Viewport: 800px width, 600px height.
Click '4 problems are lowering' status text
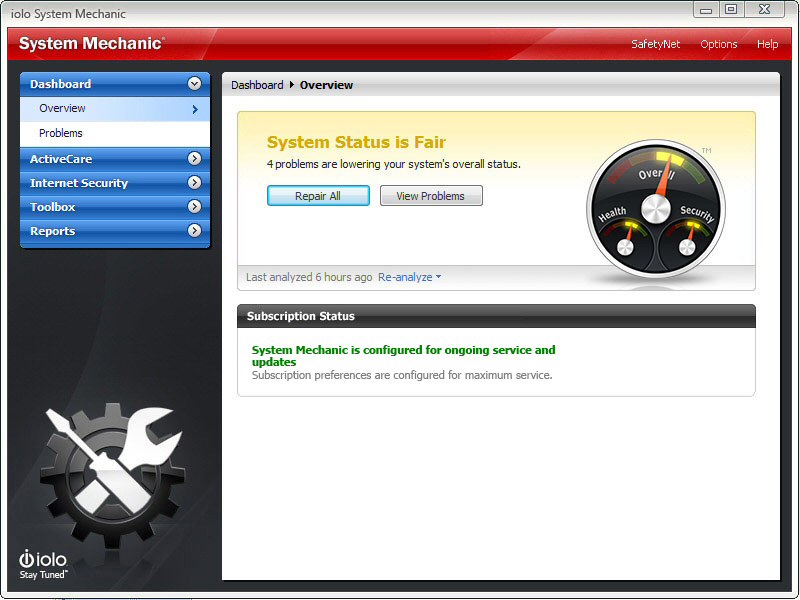(394, 164)
